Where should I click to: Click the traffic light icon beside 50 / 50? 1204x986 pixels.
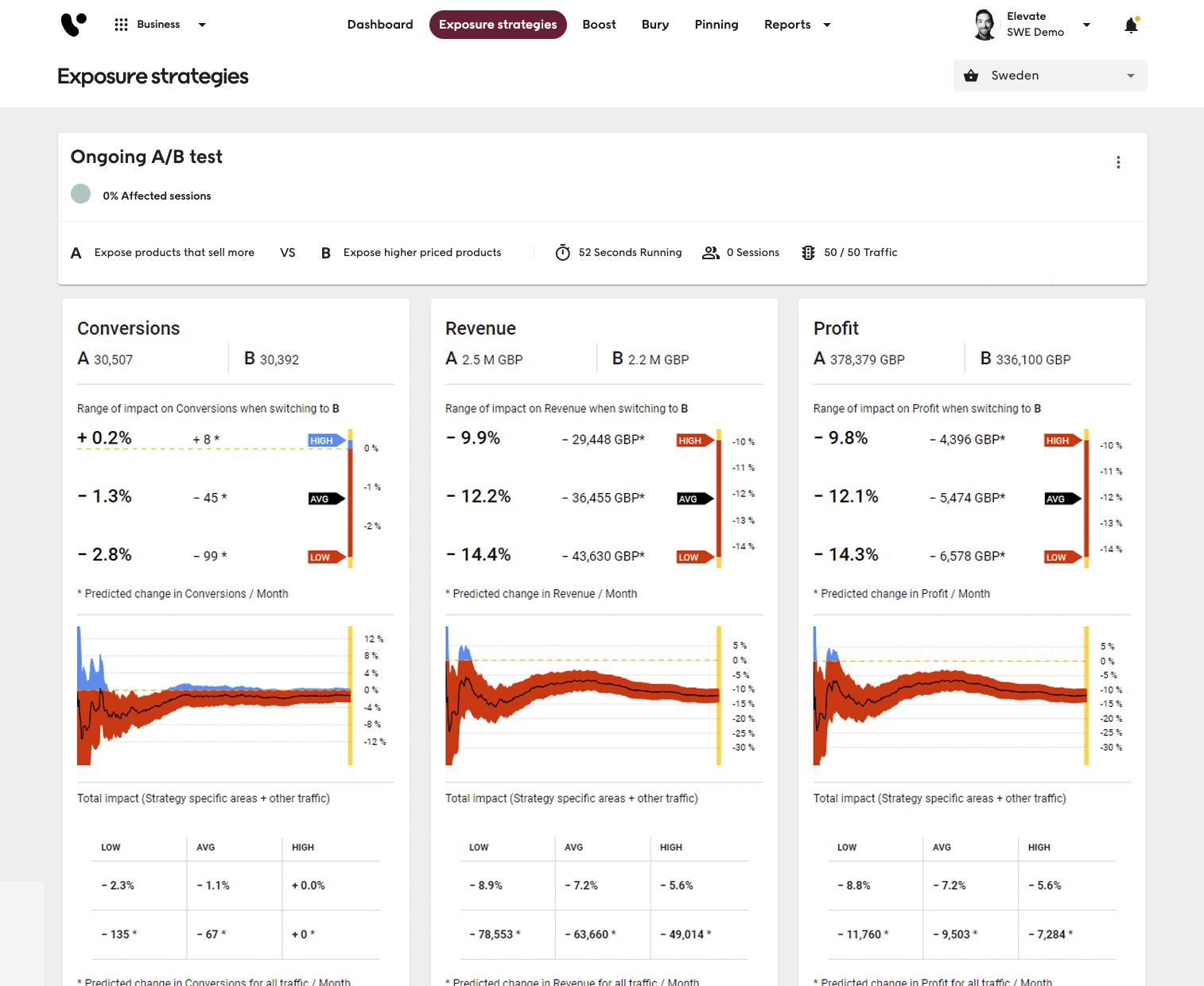tap(808, 253)
